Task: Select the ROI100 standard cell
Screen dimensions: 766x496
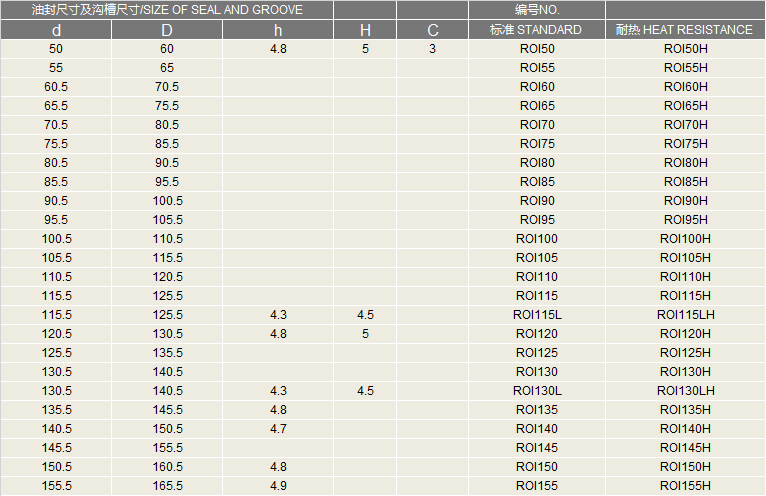Action: point(537,239)
